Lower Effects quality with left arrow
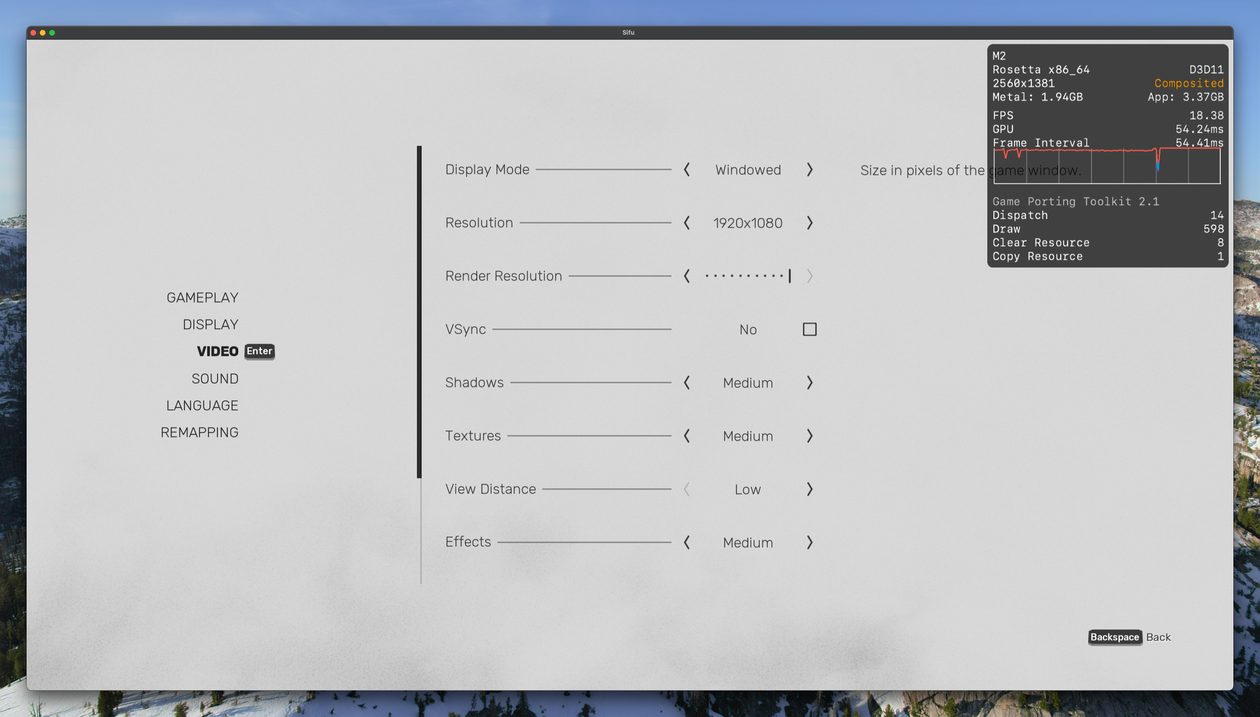The height and width of the screenshot is (717, 1260). point(687,542)
